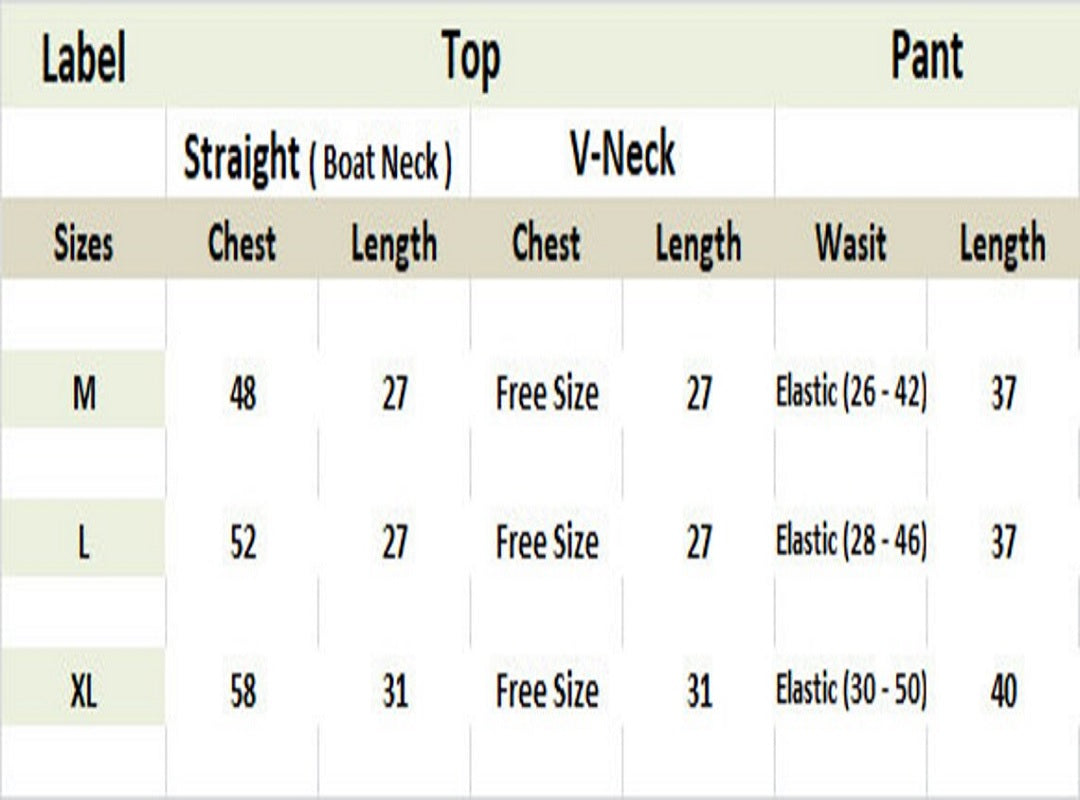Select chest value 58 cell
Image resolution: width=1080 pixels, height=800 pixels.
(242, 692)
